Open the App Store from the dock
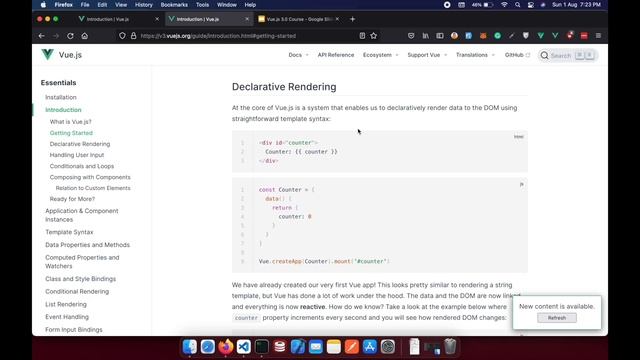Screen dimensions: 640x360 coord(369,347)
